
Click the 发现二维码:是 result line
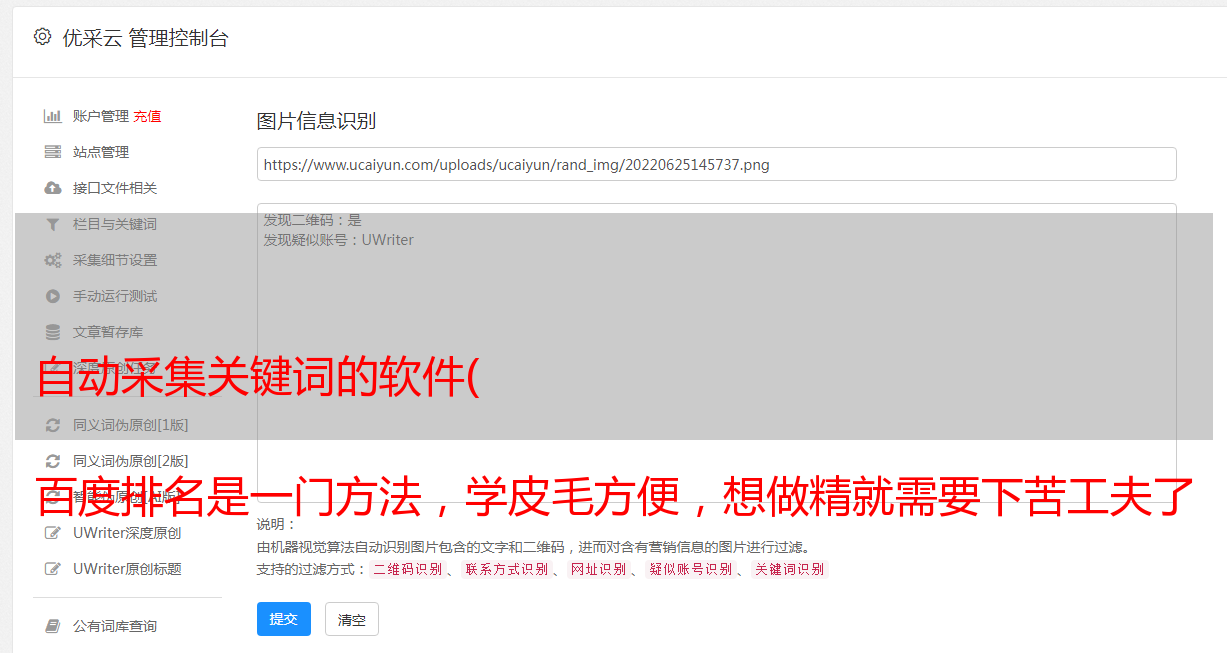(312, 220)
